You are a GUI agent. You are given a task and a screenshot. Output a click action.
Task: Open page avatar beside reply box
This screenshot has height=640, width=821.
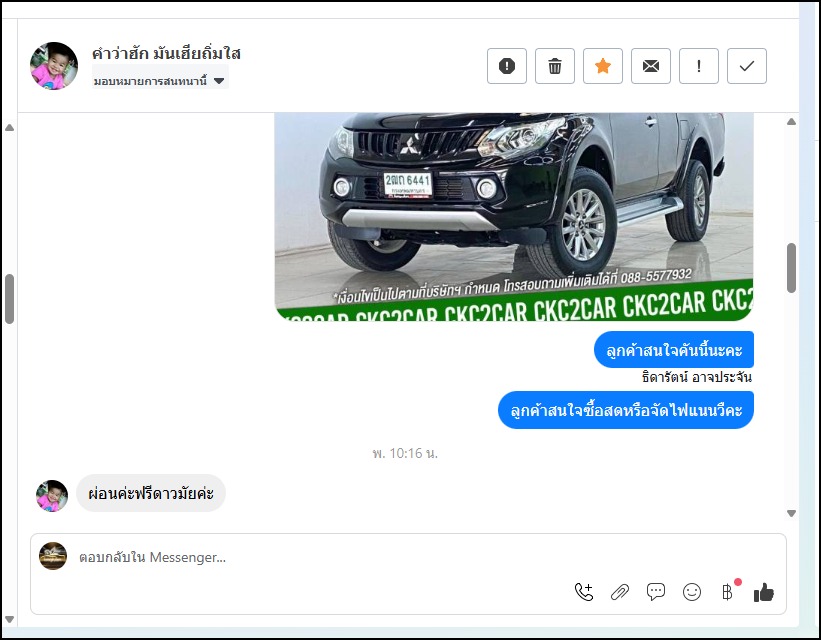pyautogui.click(x=53, y=556)
